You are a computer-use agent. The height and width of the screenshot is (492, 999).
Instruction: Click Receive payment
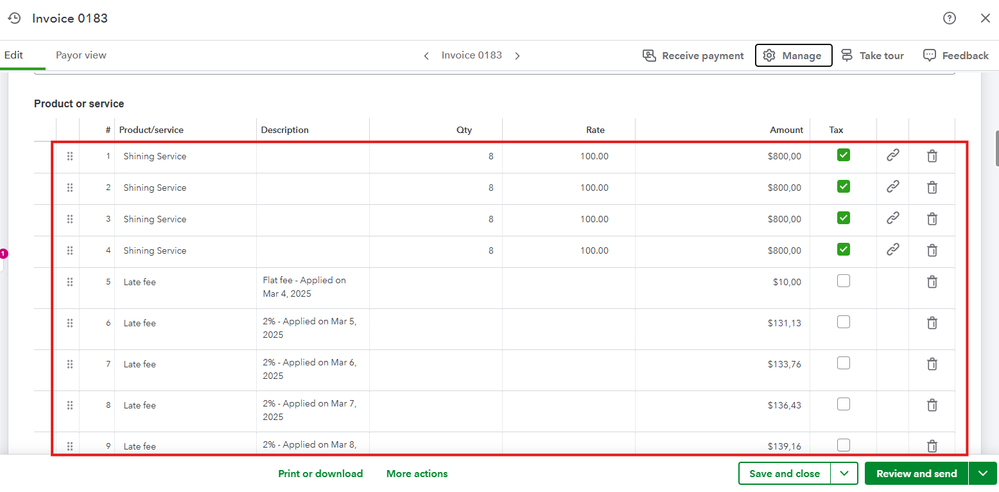click(x=693, y=55)
